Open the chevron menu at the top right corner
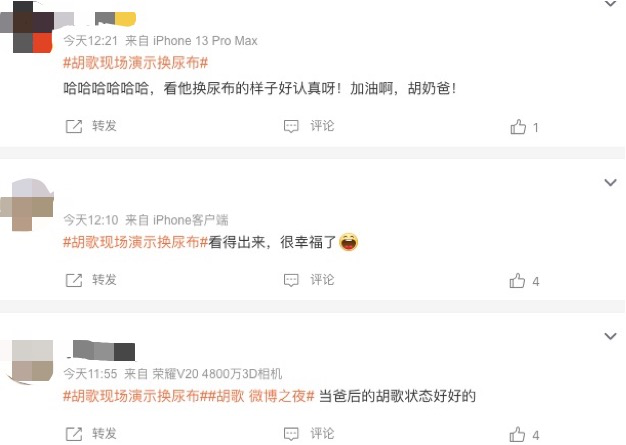The image size is (626, 445). 610,4
